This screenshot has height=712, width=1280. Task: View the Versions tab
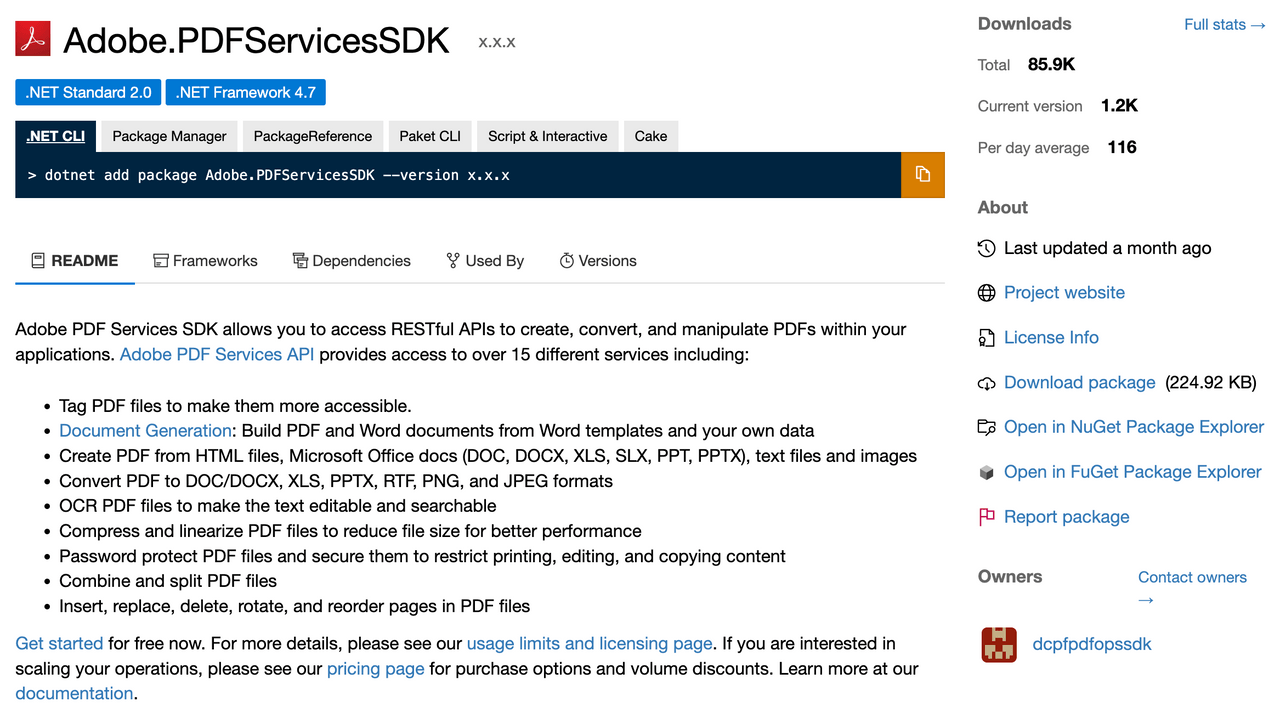click(598, 261)
